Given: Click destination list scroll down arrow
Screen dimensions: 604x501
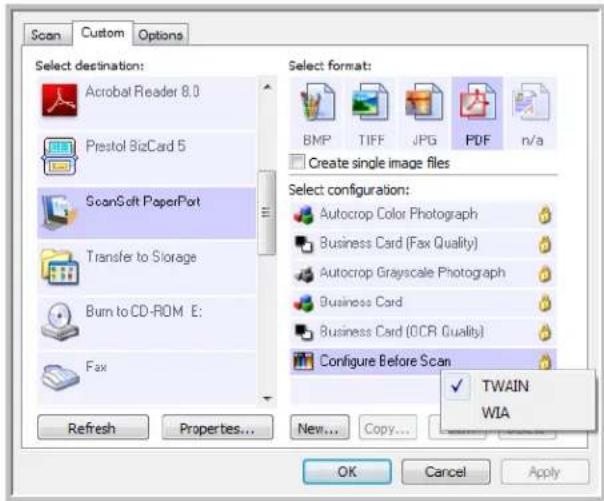Looking at the screenshot, I should click(267, 398).
